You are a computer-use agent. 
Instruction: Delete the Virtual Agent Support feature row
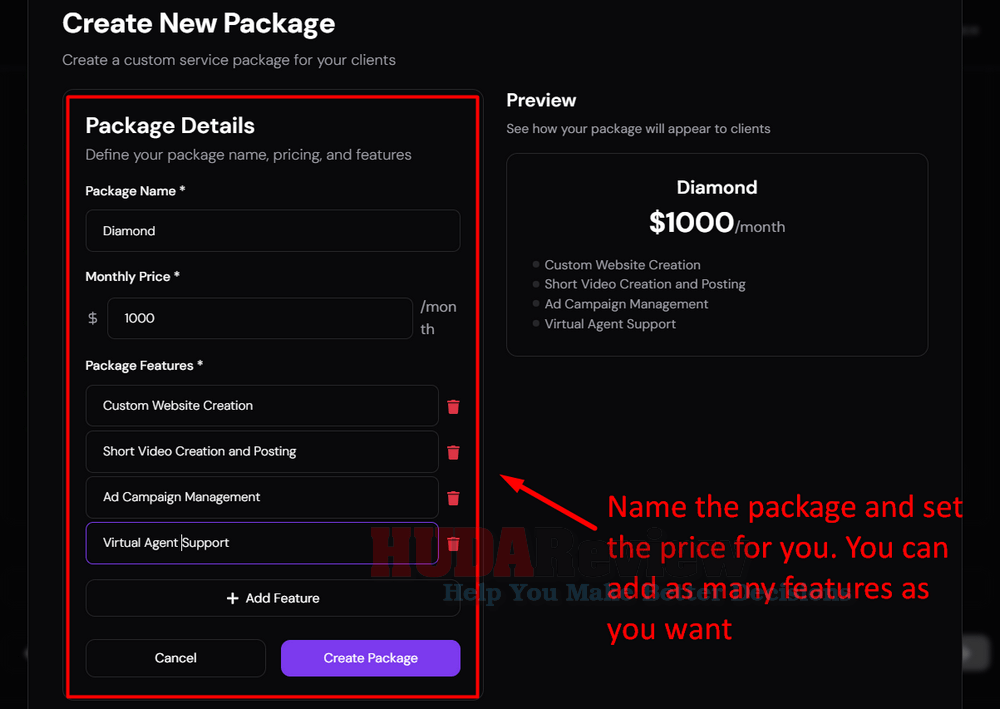point(453,544)
